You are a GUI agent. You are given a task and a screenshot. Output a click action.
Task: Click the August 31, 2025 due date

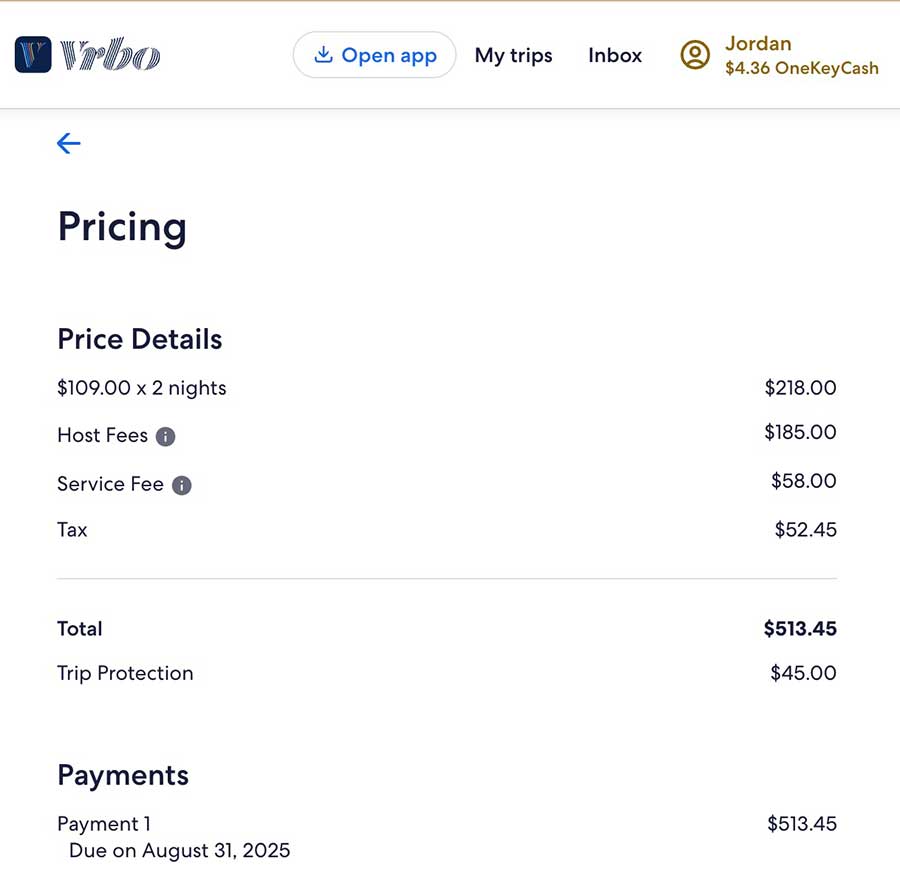178,850
